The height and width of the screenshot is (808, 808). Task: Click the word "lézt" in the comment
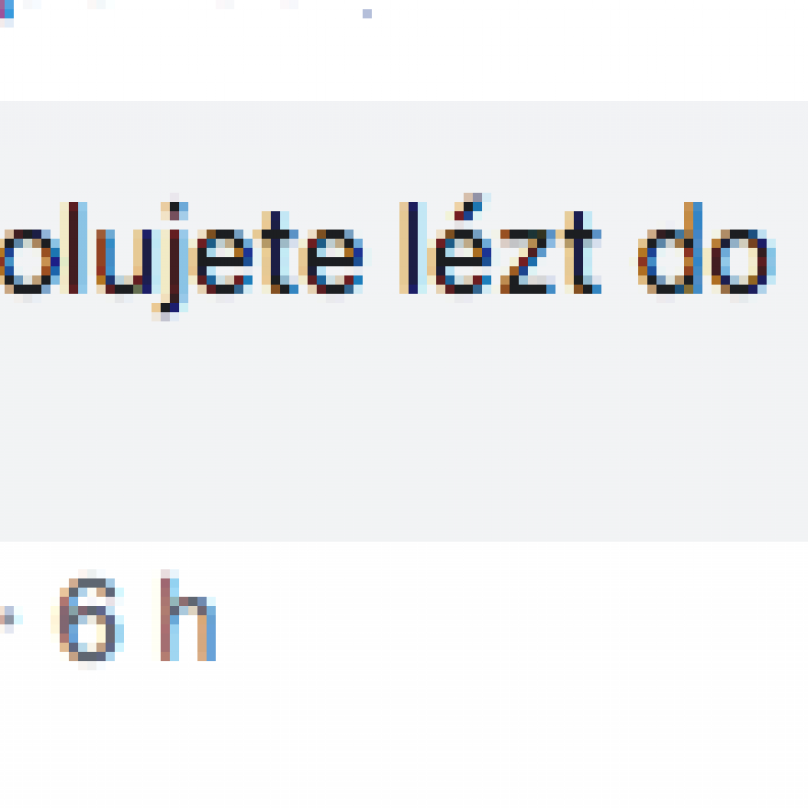coord(500,247)
